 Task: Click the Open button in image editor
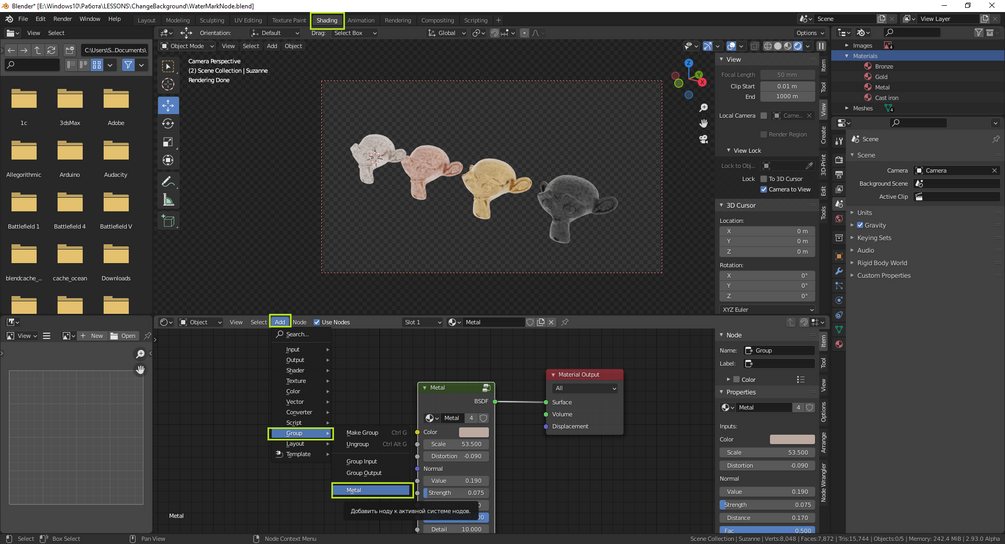(x=124, y=336)
